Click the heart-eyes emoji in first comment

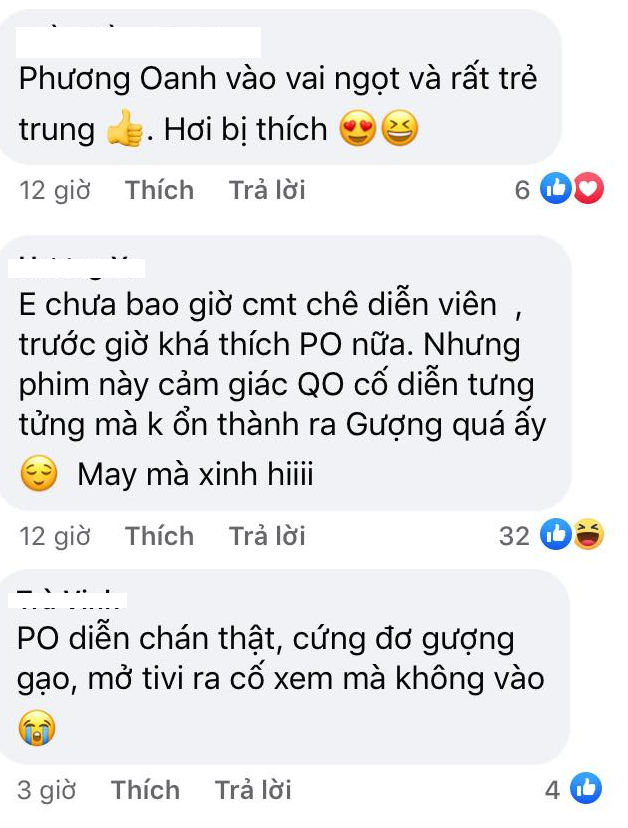pos(358,129)
